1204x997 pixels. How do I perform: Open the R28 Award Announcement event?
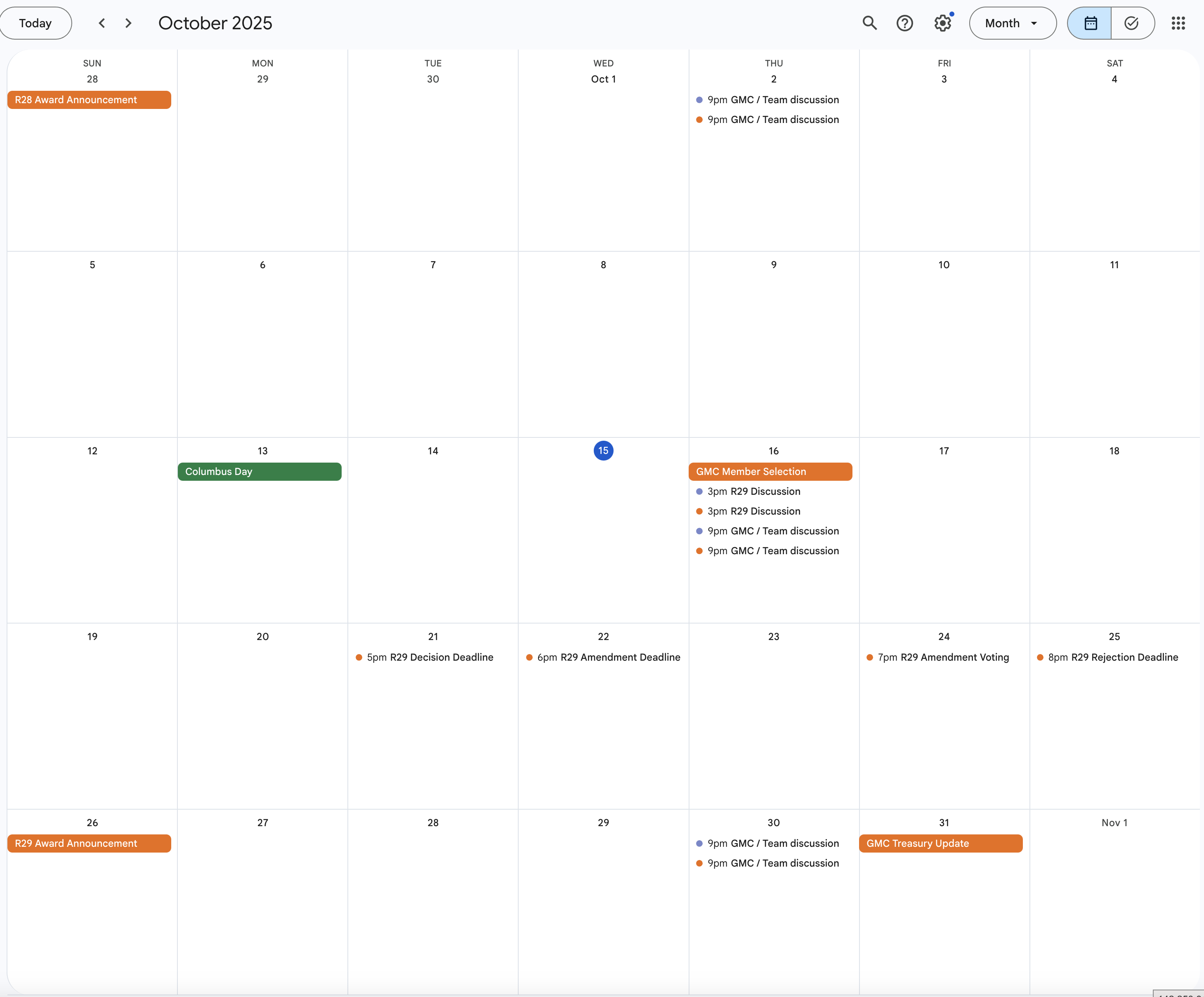[x=89, y=100]
